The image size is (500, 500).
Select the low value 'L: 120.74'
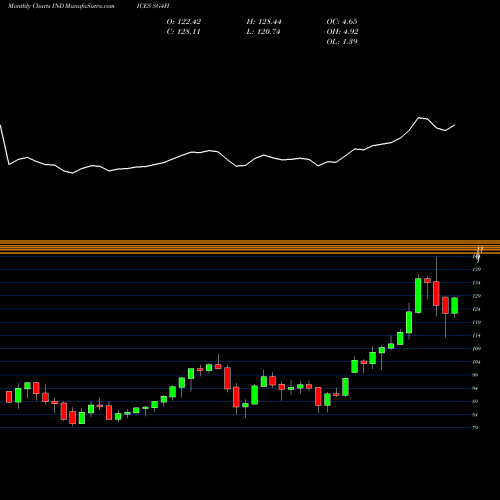[x=263, y=32]
